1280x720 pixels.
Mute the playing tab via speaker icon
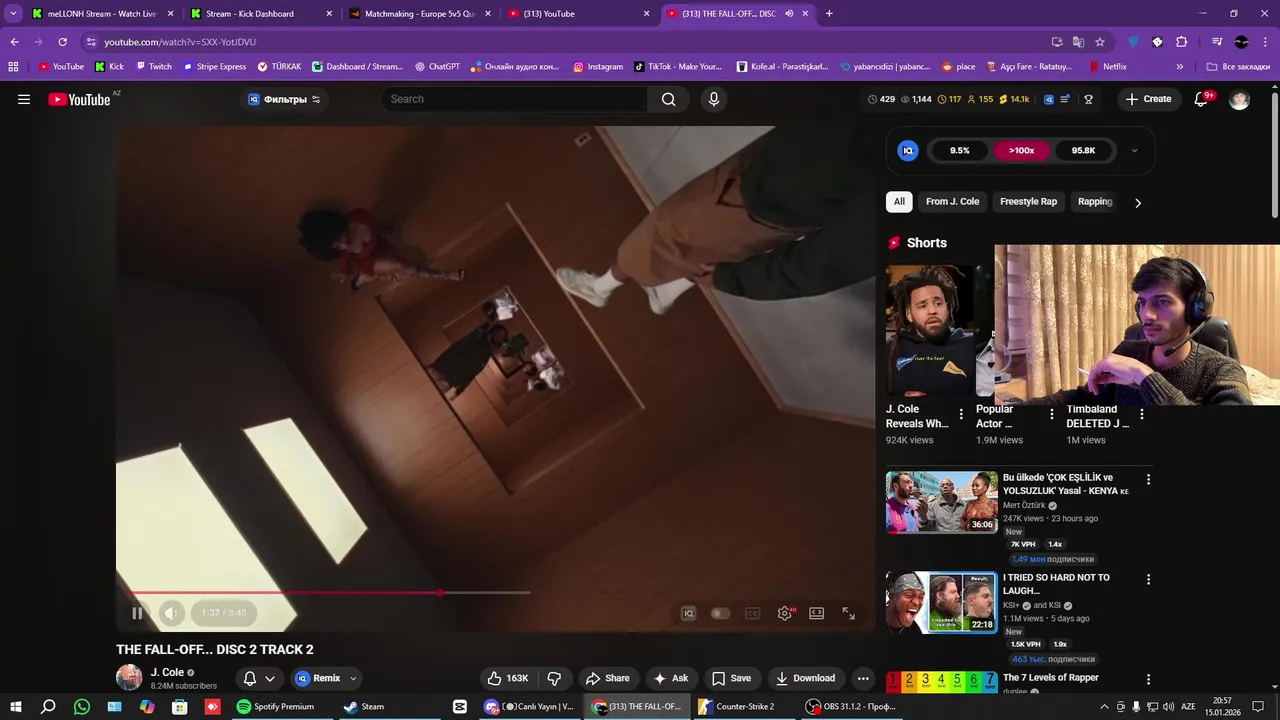[789, 14]
